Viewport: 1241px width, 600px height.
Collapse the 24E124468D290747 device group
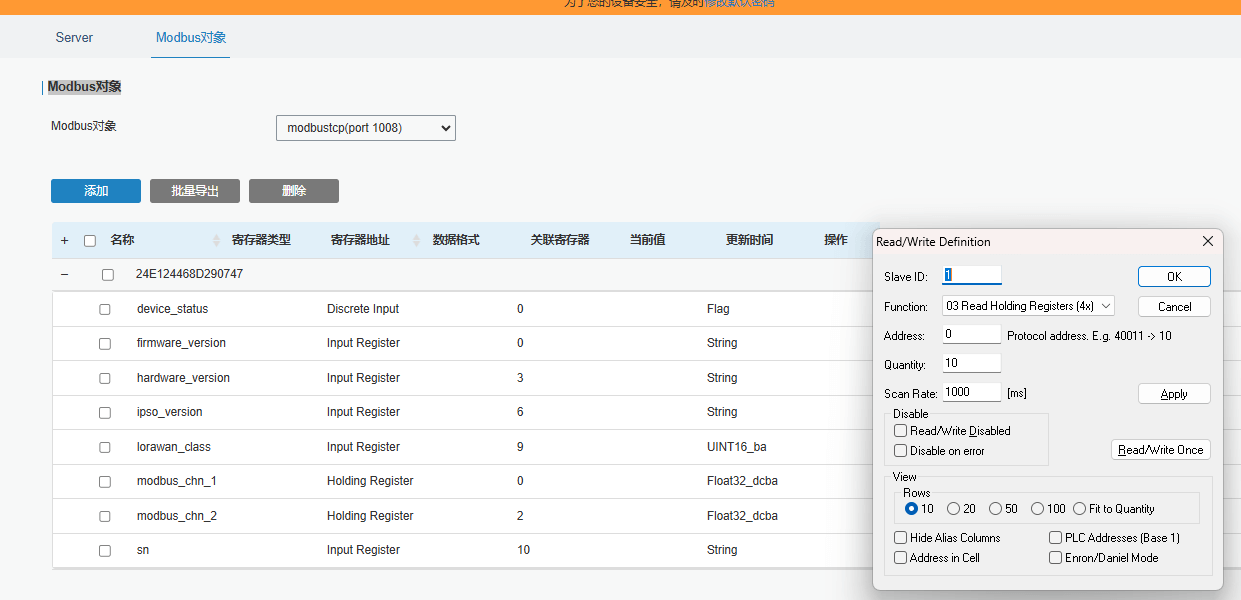click(x=65, y=275)
